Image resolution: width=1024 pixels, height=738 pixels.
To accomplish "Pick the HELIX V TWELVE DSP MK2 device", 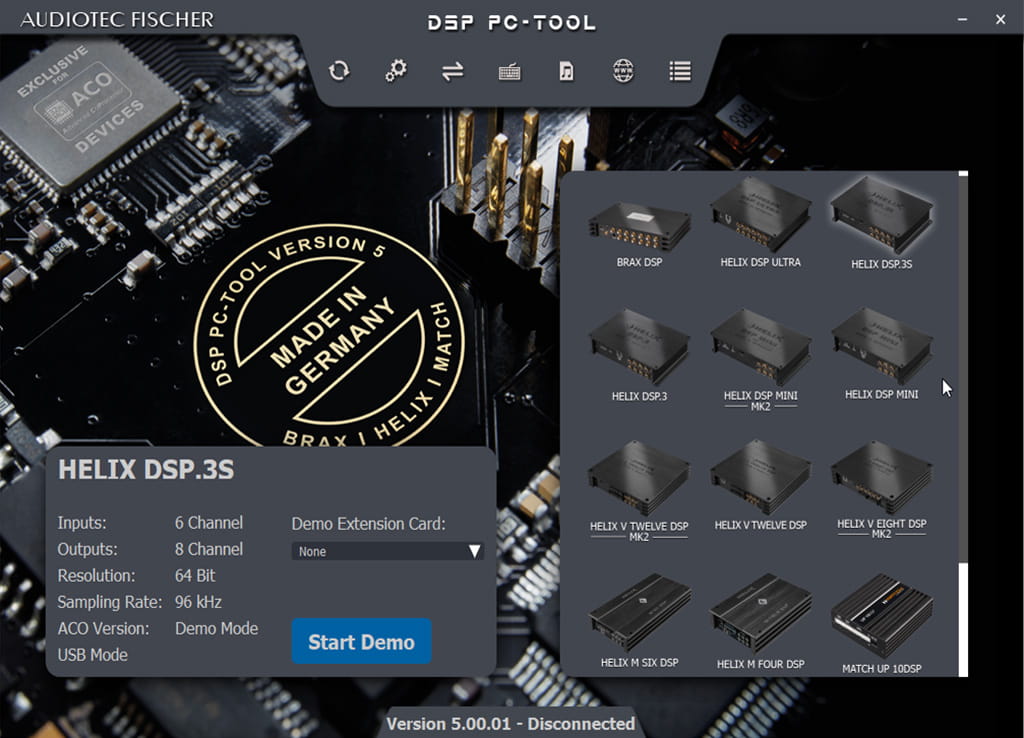I will (x=639, y=491).
